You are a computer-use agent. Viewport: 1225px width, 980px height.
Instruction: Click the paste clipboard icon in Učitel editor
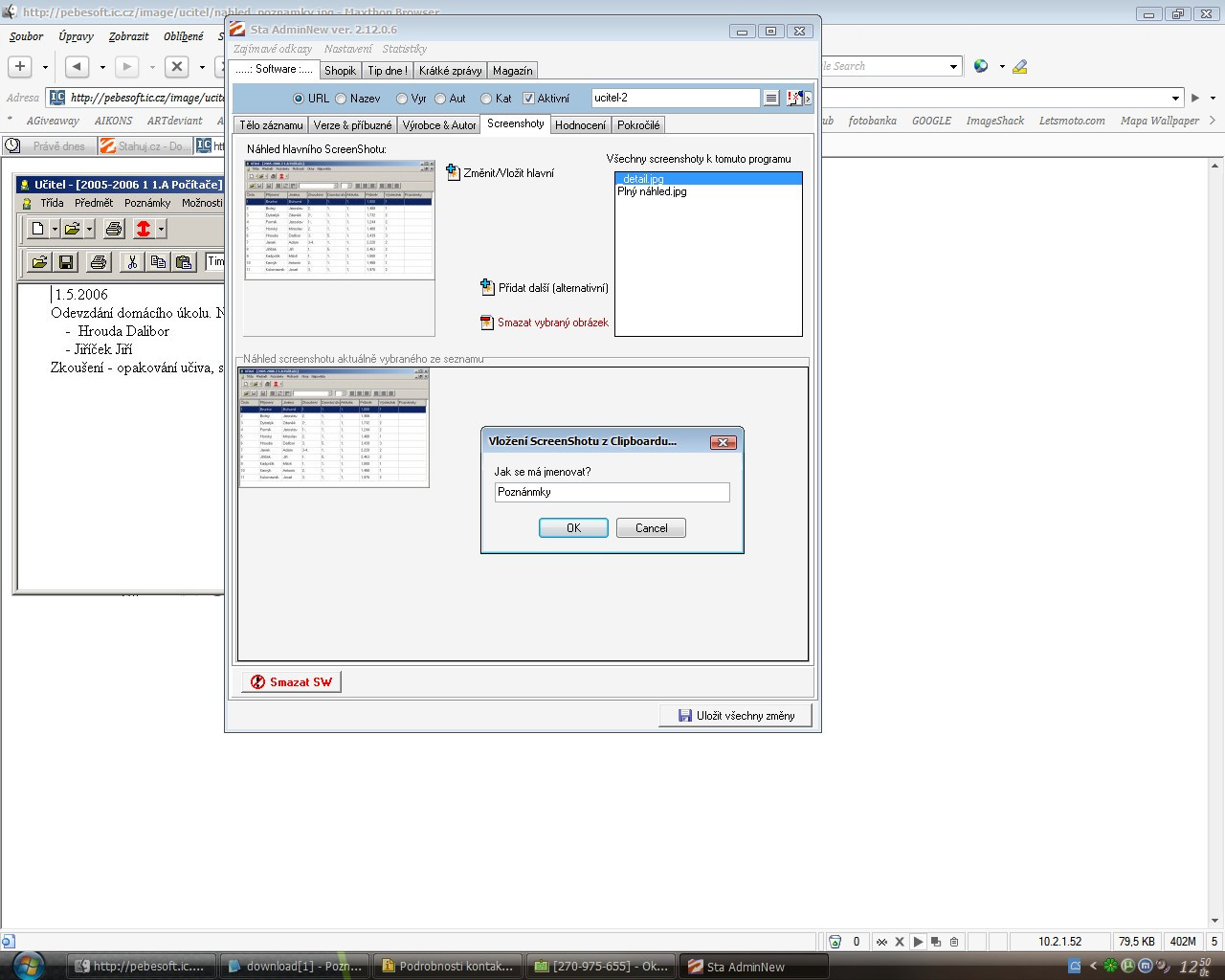pos(185,262)
